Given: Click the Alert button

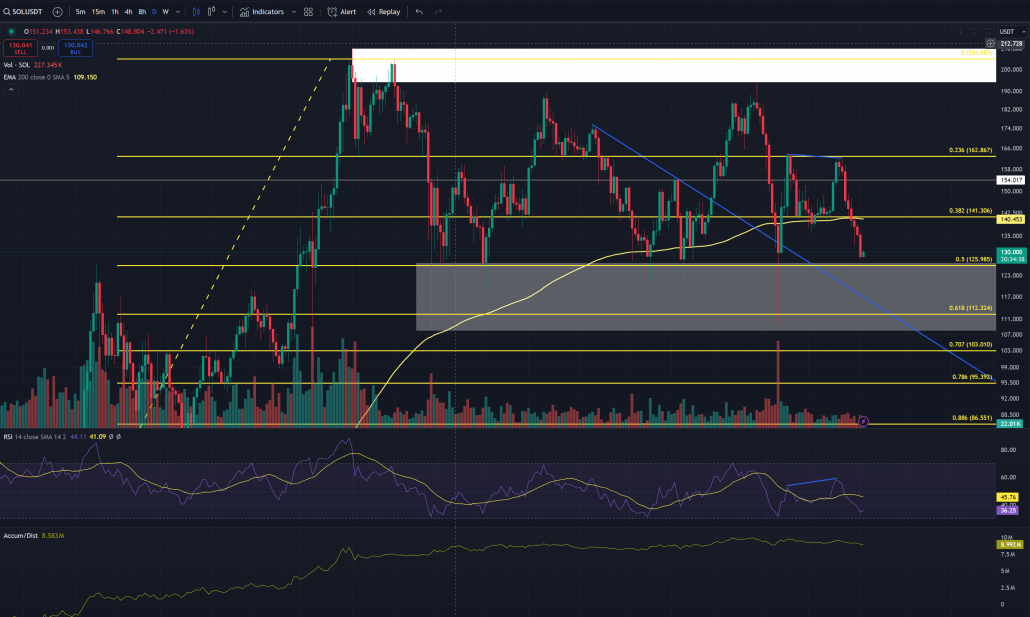Looking at the screenshot, I should (341, 12).
